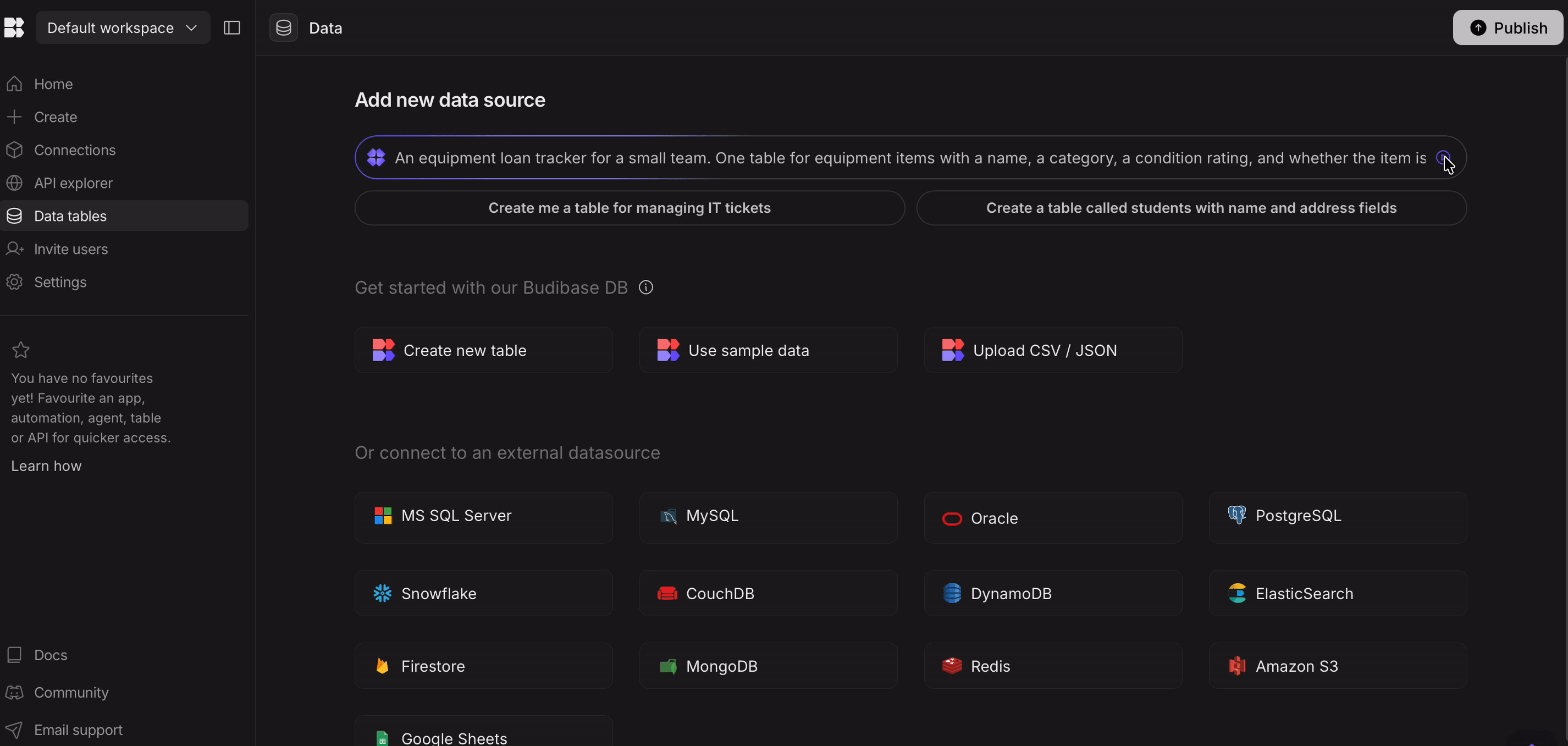
Task: Select the ElasticSearch datasource
Action: click(x=1338, y=593)
